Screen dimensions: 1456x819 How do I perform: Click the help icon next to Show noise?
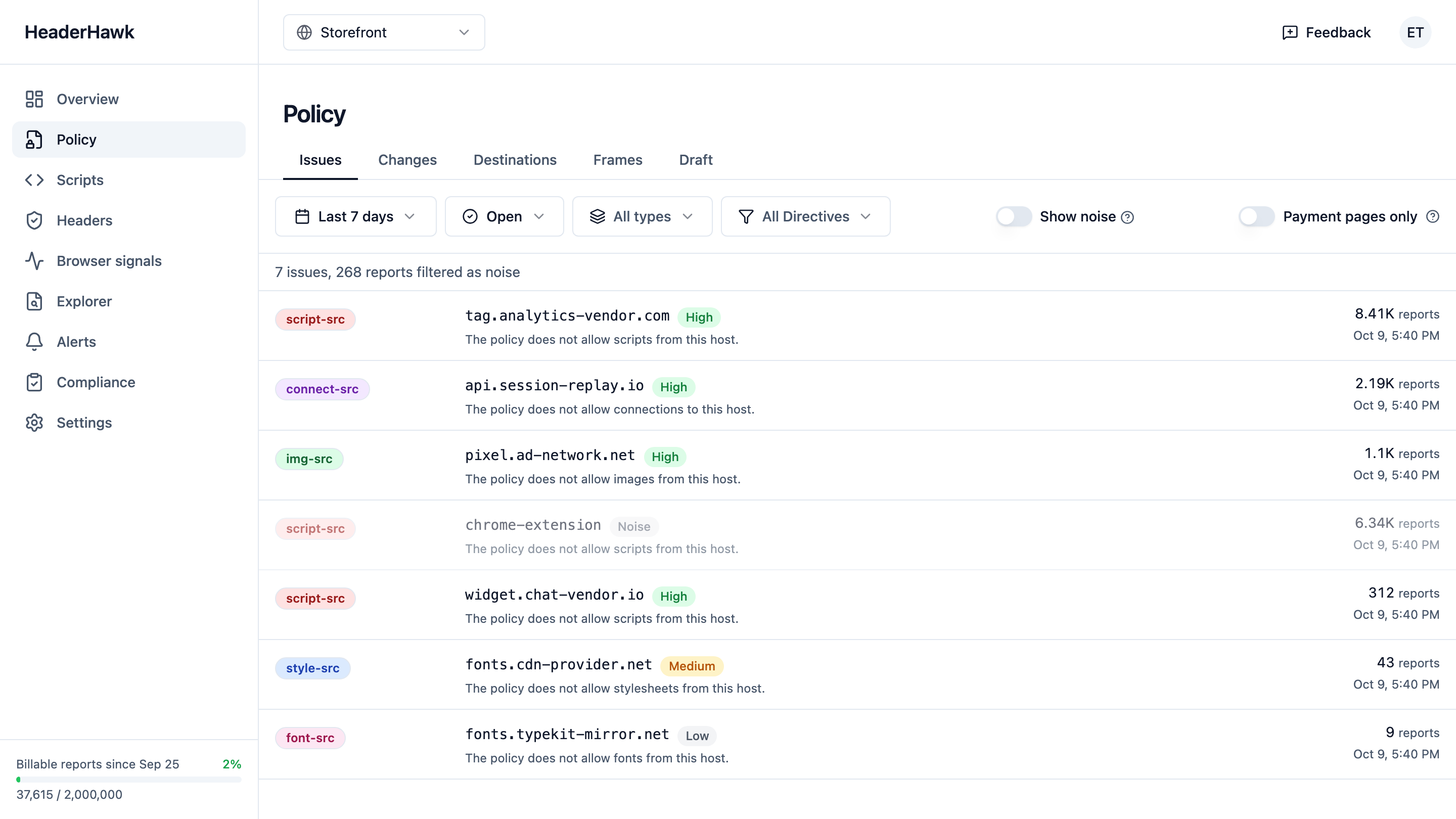1127,217
